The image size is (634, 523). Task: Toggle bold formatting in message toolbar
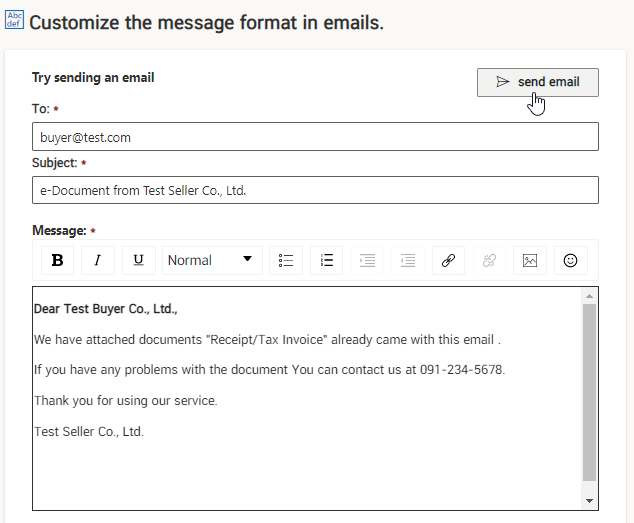57,260
